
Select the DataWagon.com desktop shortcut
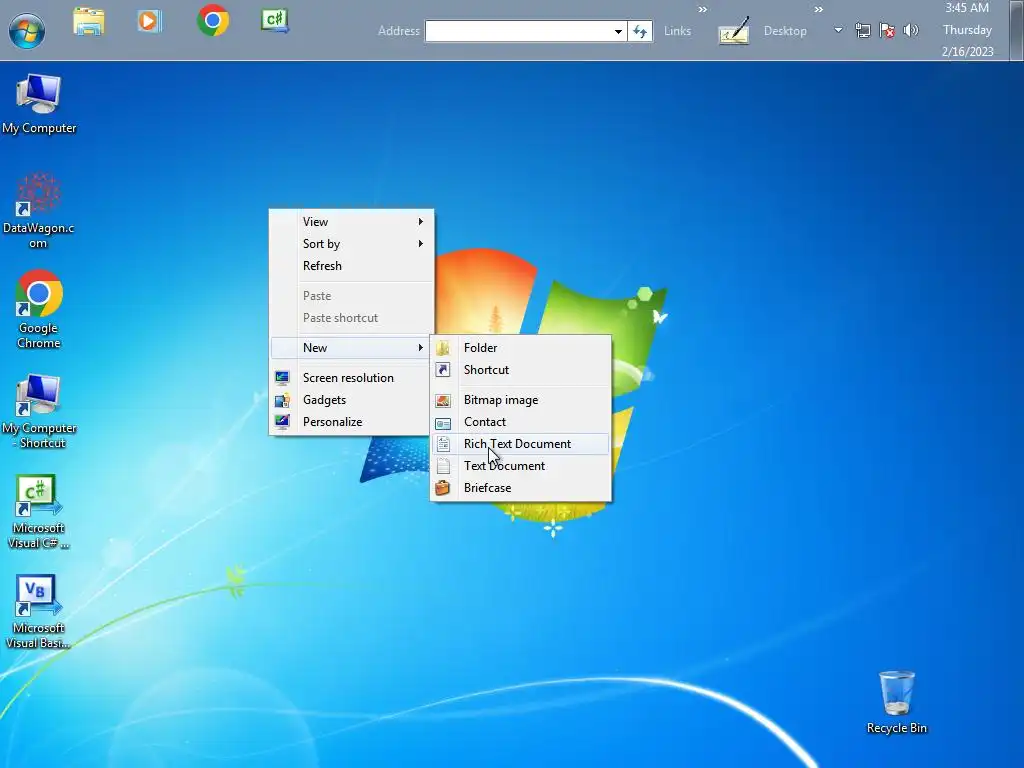38,210
